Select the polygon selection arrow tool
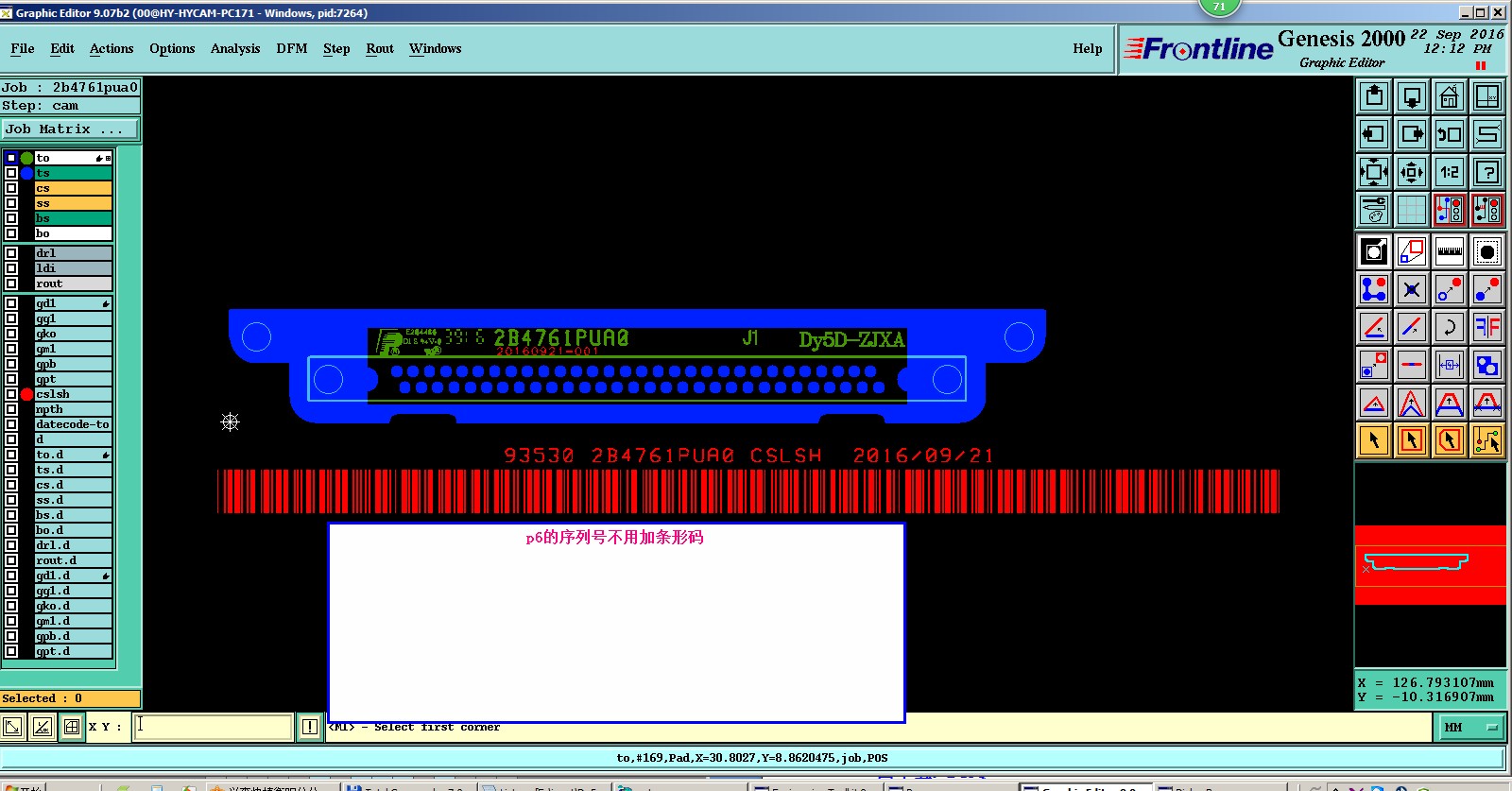Screen dimensions: 1512x791 click(1450, 440)
